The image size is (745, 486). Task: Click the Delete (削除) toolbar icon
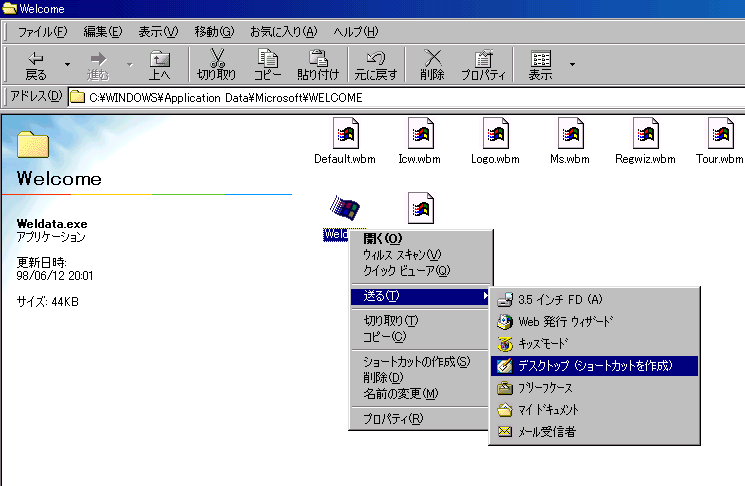(432, 66)
